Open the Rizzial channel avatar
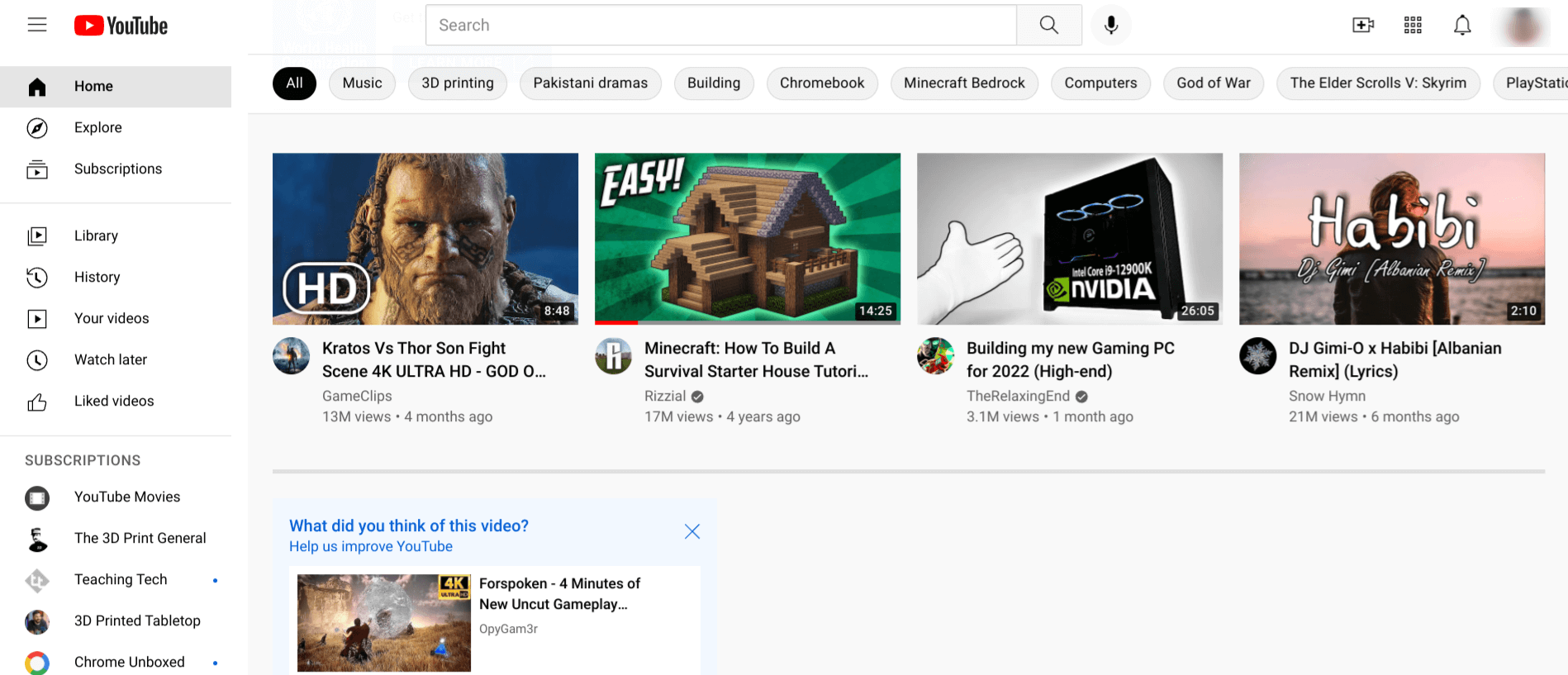The image size is (1568, 675). point(613,356)
